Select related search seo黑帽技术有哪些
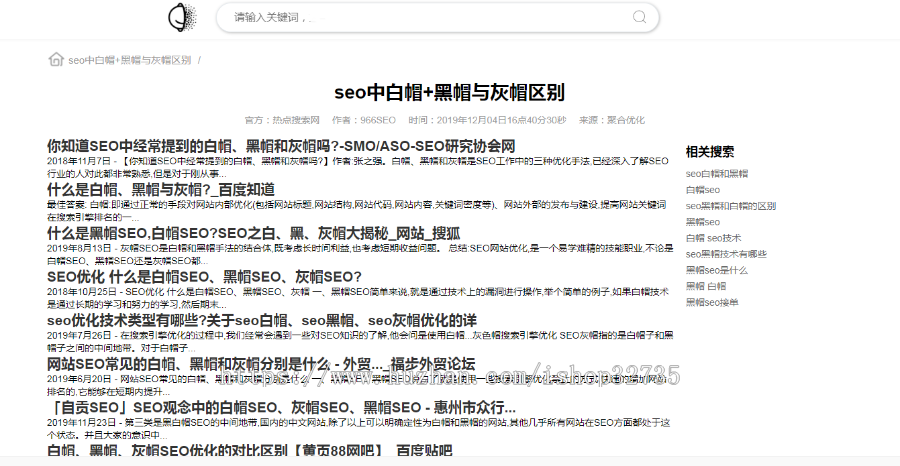 click(726, 254)
